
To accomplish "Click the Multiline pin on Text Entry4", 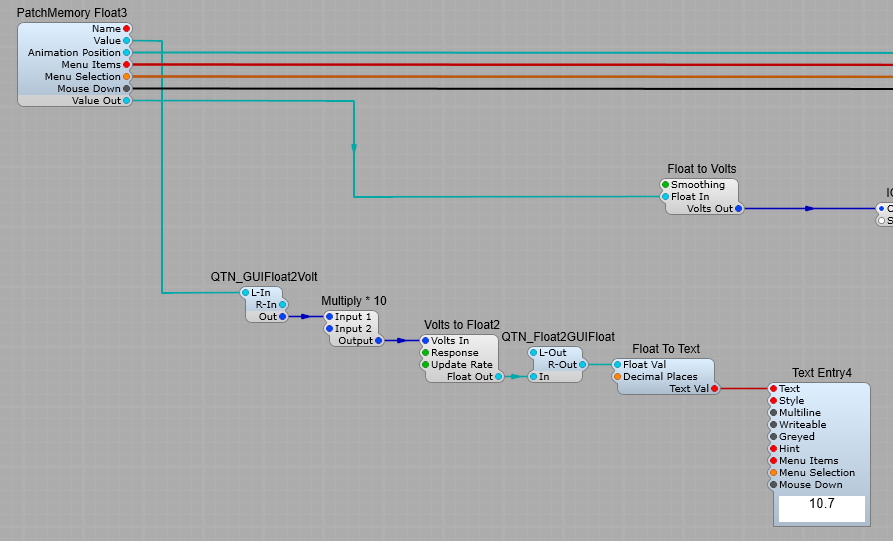I will click(x=773, y=413).
